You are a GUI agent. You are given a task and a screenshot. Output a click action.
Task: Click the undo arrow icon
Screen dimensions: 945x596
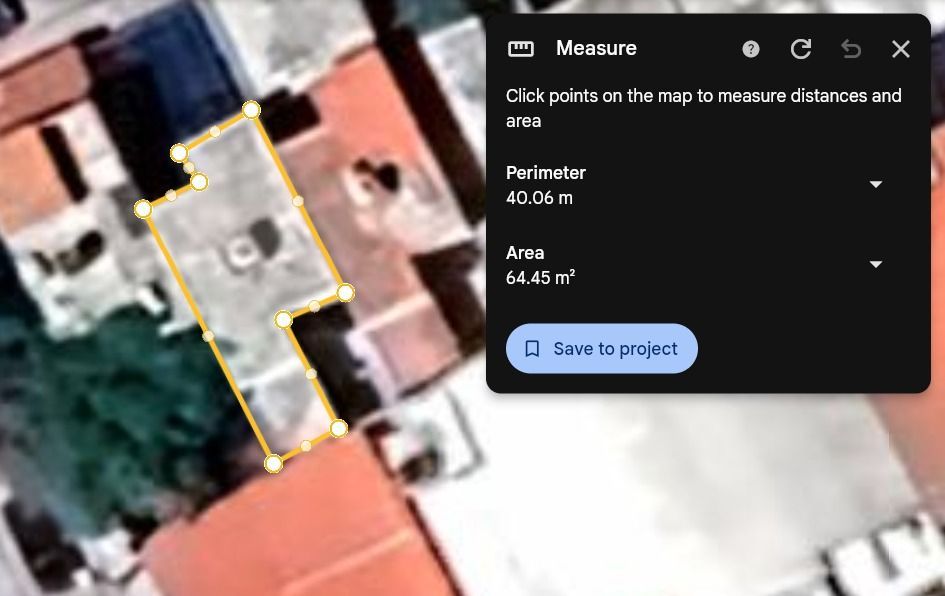coord(850,49)
